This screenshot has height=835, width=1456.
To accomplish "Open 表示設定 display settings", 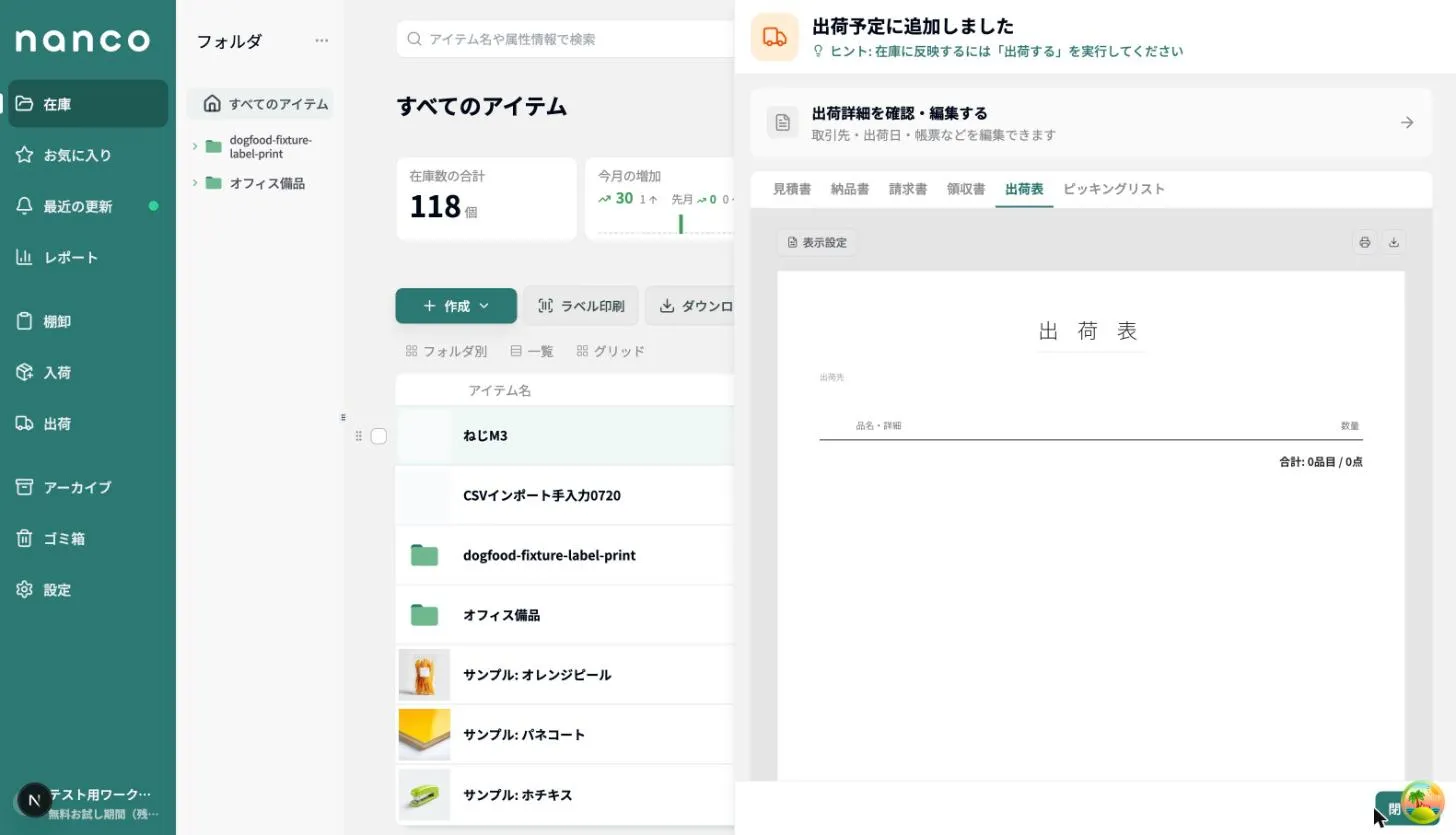I will pyautogui.click(x=817, y=242).
